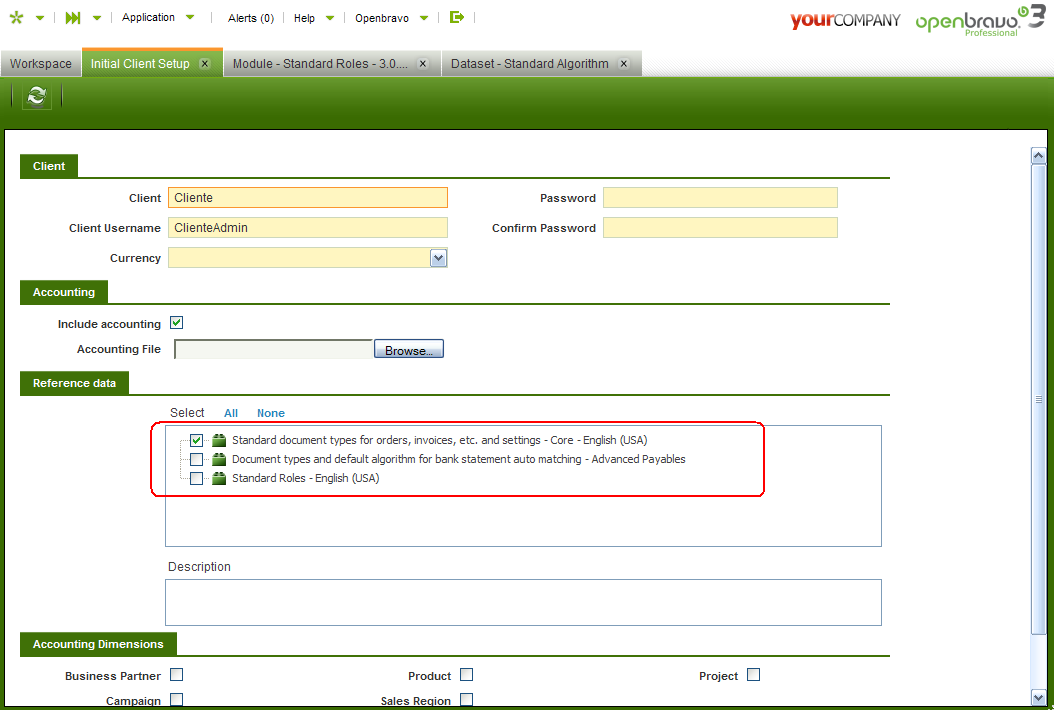Enable the Campaign dimension checkbox
This screenshot has width=1054, height=710.
coord(176,699)
